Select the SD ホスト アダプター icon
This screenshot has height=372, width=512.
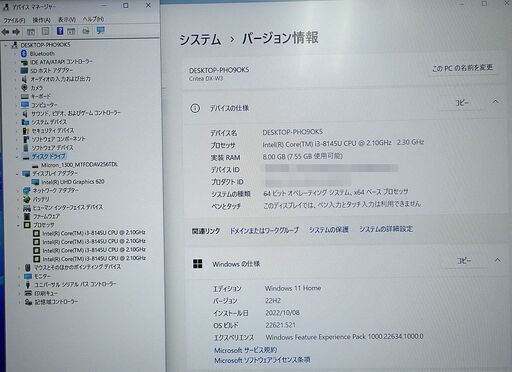[24, 71]
